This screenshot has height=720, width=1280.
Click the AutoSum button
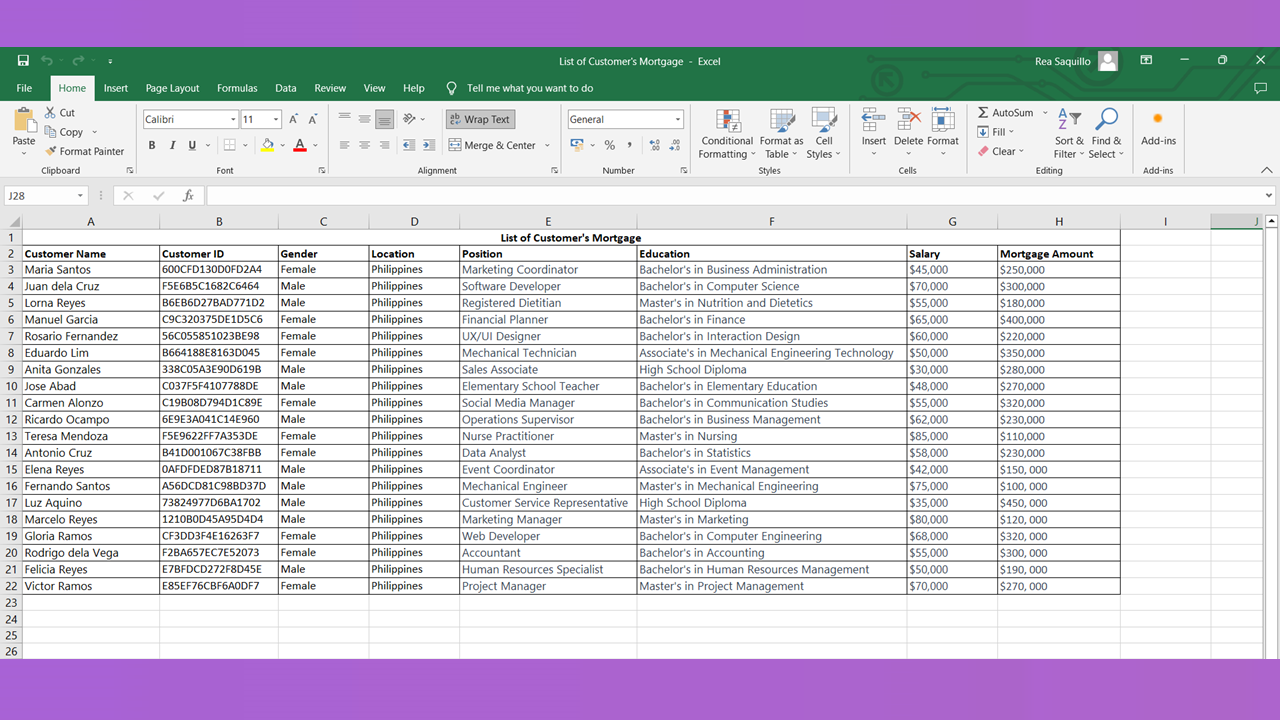pyautogui.click(x=1005, y=113)
